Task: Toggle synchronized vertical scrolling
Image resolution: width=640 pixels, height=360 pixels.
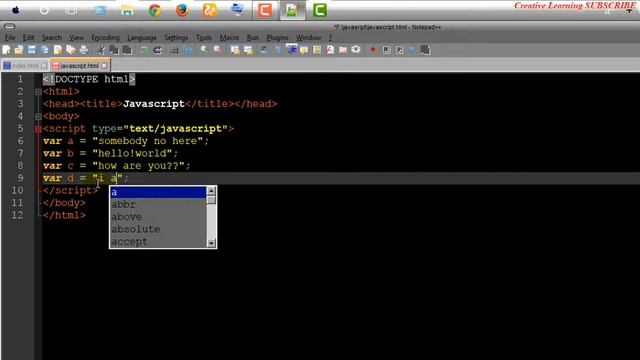Action: 235,50
